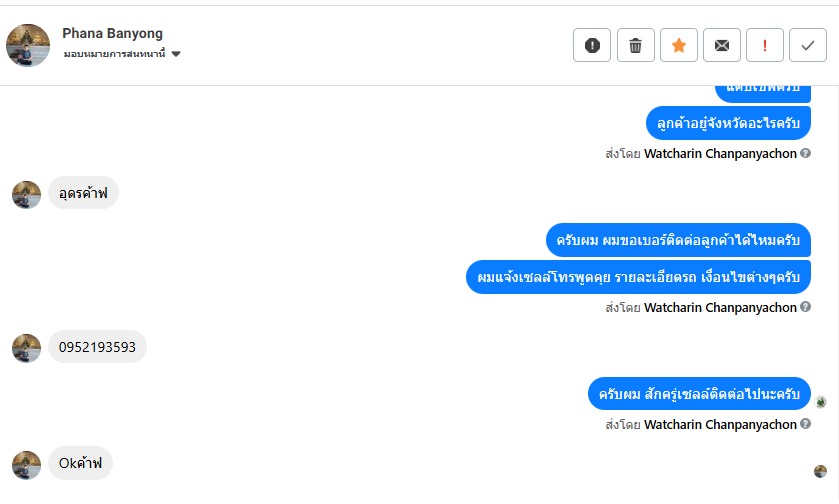The width and height of the screenshot is (839, 504).
Task: Click the spam report exclamation-circle icon
Action: coord(592,45)
